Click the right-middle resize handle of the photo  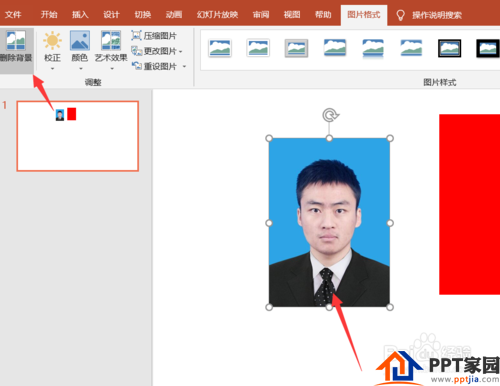tap(390, 223)
